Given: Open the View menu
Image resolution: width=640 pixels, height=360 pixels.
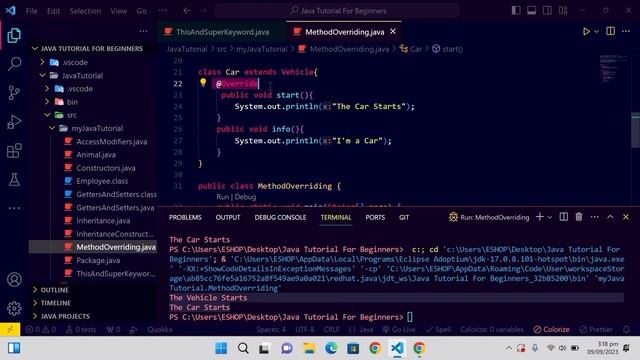Looking at the screenshot, I should coord(118,11).
